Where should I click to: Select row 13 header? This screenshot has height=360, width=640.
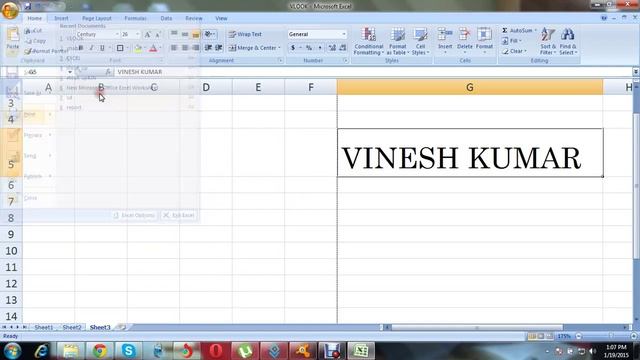click(x=11, y=300)
